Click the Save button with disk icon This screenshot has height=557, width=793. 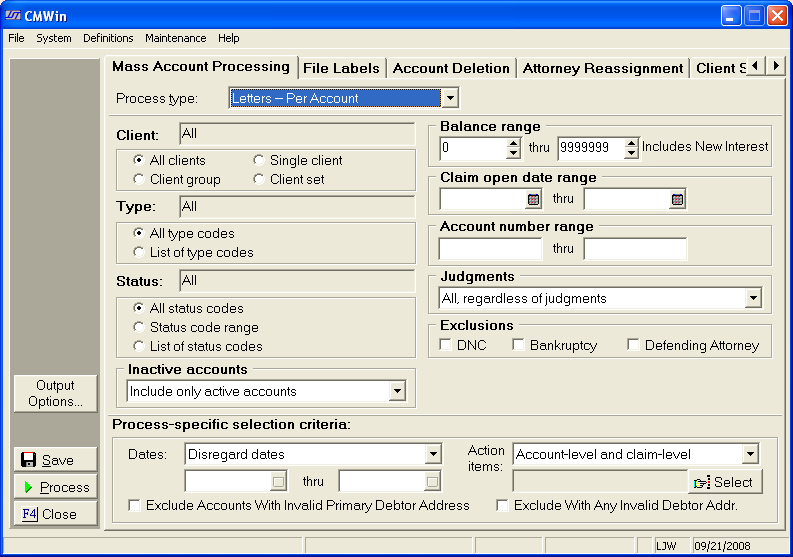56,460
